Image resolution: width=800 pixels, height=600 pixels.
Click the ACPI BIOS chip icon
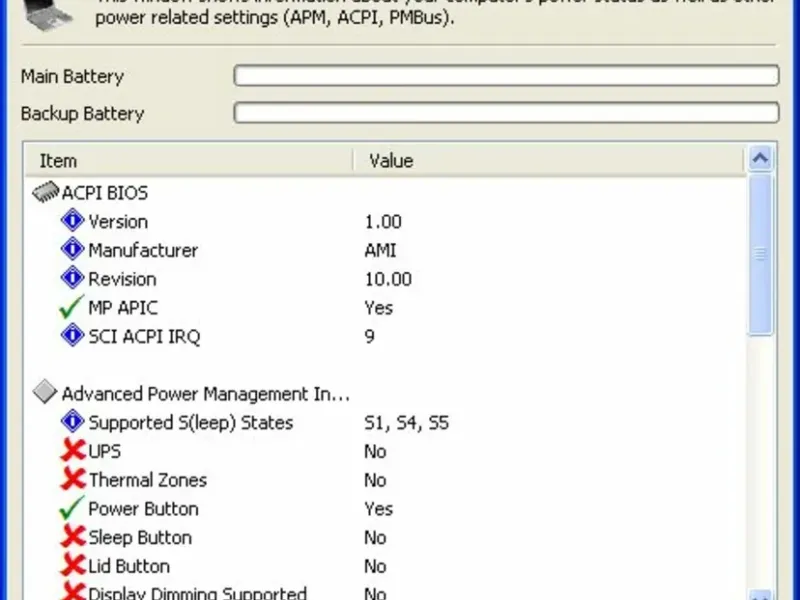[x=45, y=192]
